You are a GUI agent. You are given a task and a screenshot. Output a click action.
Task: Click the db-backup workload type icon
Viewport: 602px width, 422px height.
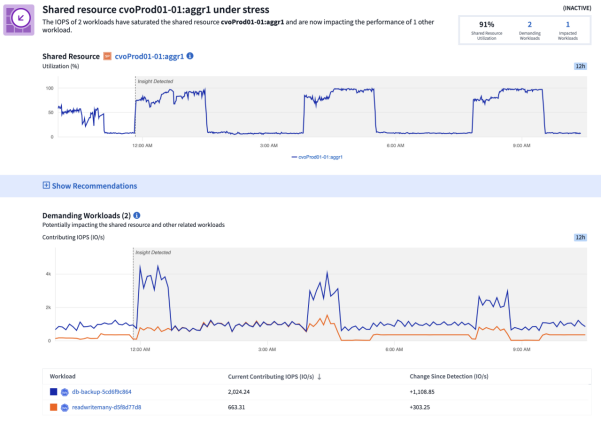pyautogui.click(x=65, y=392)
